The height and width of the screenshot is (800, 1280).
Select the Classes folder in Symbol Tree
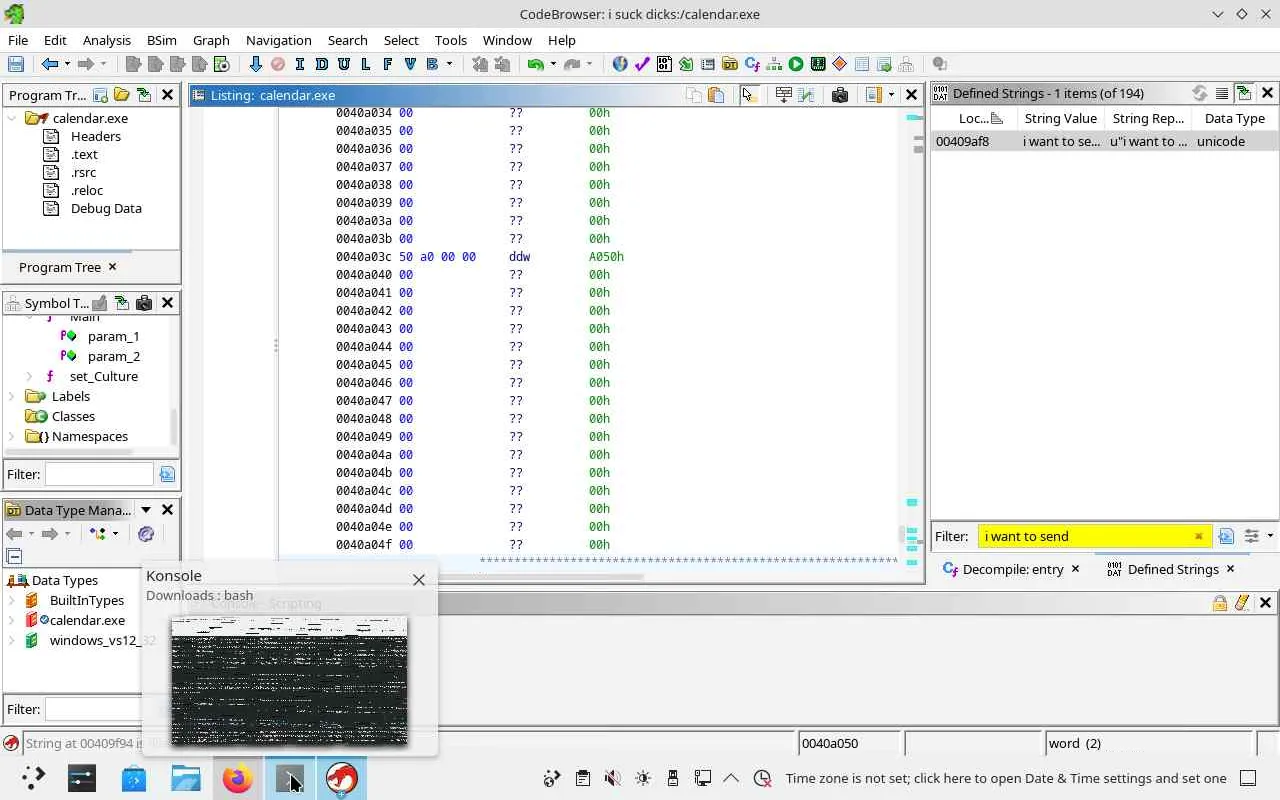73,416
